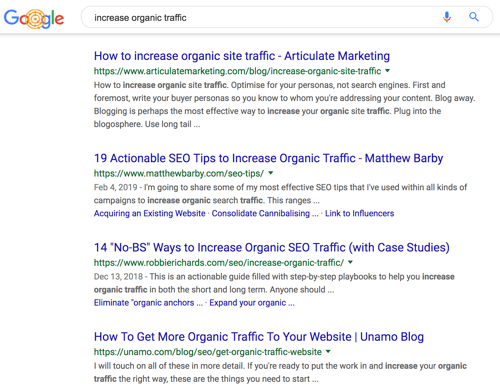Open 'Eliminate organic anchors ...' sitelink

(x=148, y=303)
